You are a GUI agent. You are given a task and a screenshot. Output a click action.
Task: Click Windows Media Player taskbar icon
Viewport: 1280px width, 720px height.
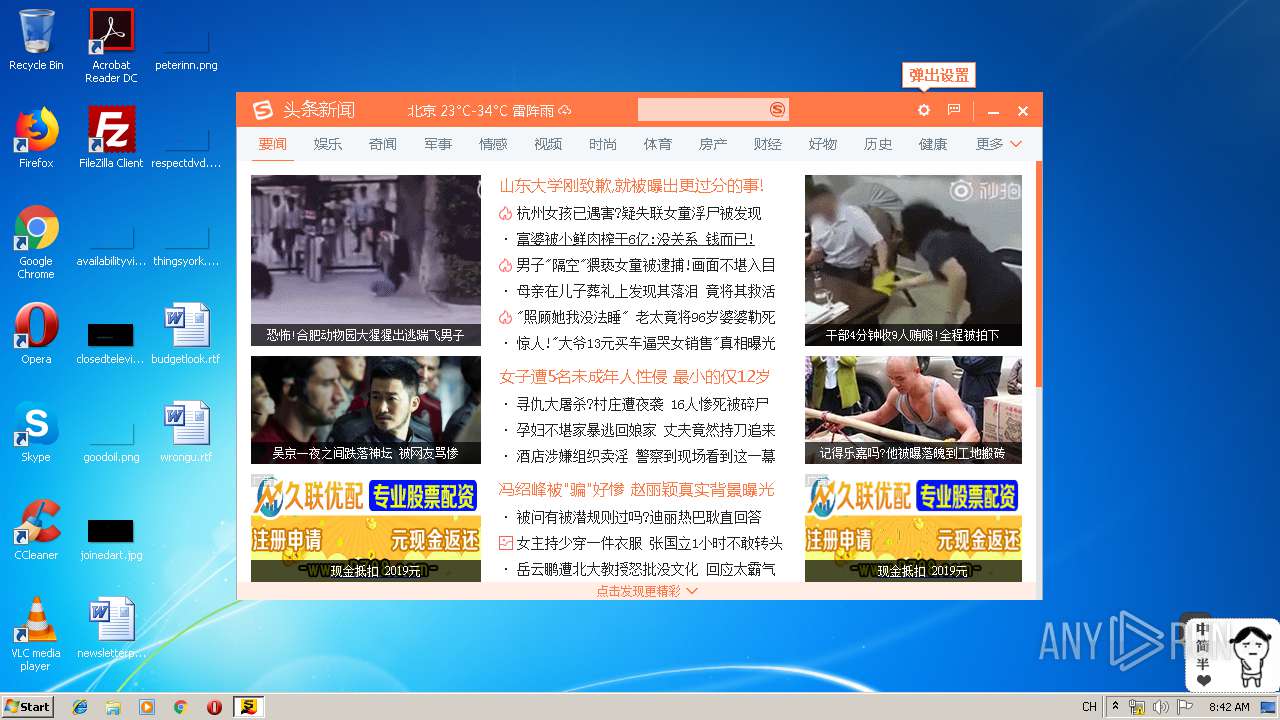pyautogui.click(x=147, y=707)
